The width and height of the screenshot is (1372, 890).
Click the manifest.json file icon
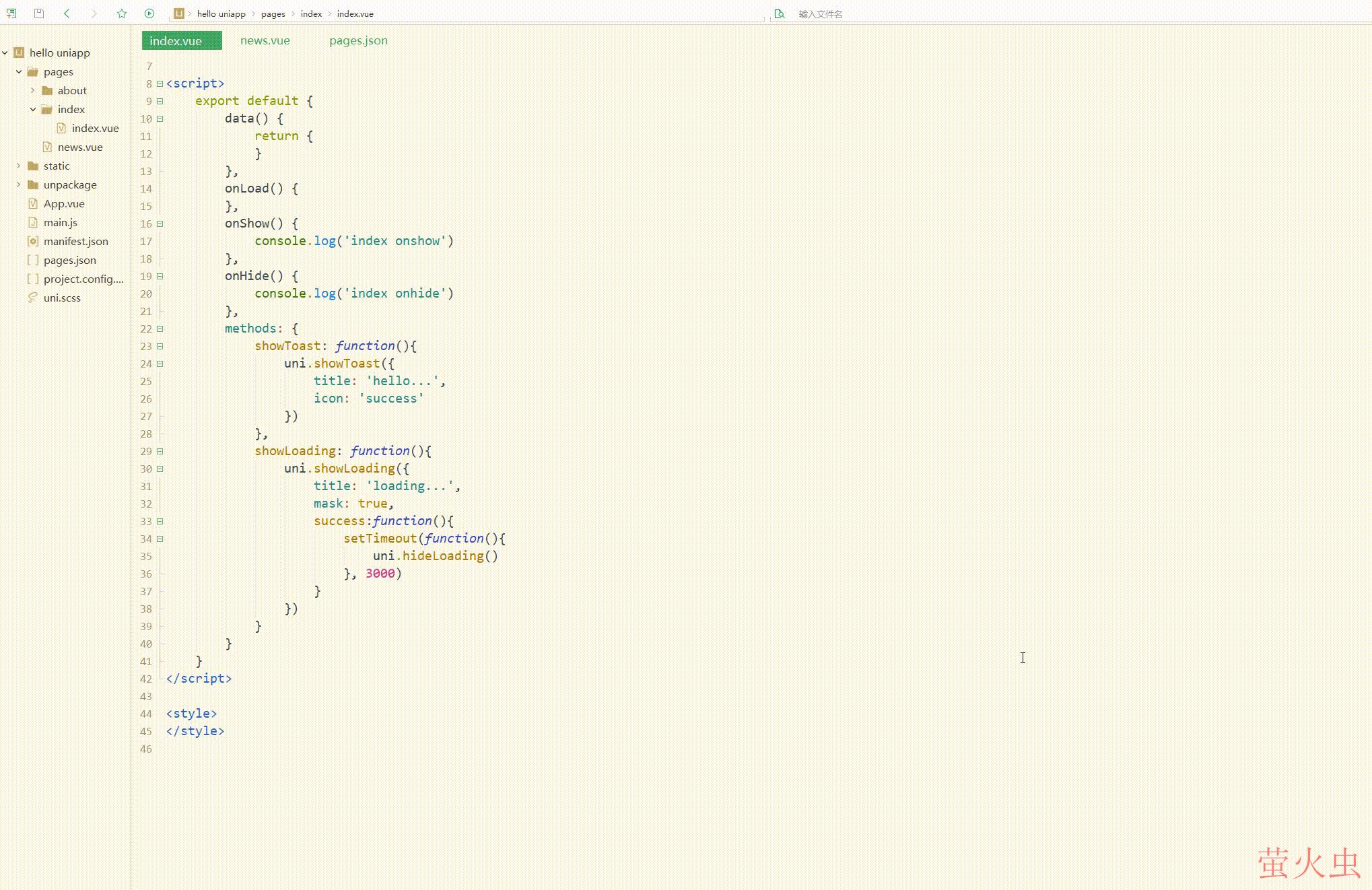33,241
